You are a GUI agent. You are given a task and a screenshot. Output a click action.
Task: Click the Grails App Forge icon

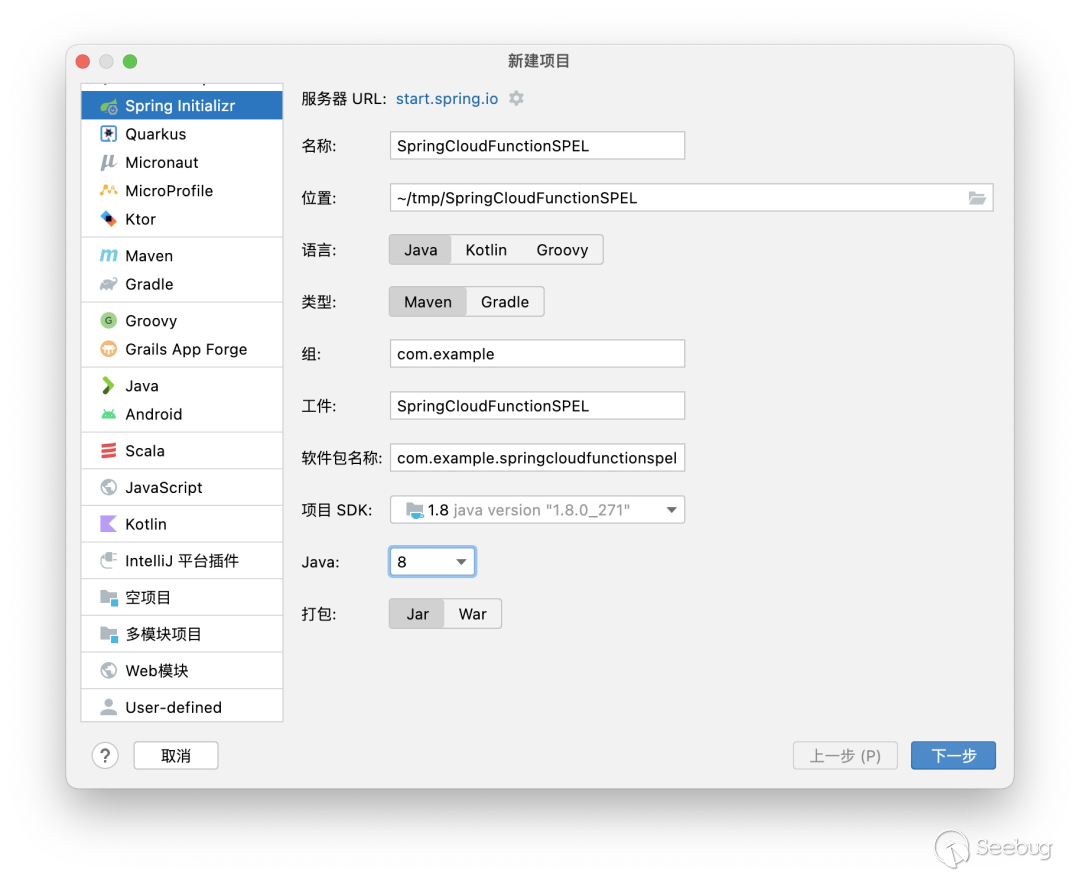pyautogui.click(x=109, y=349)
